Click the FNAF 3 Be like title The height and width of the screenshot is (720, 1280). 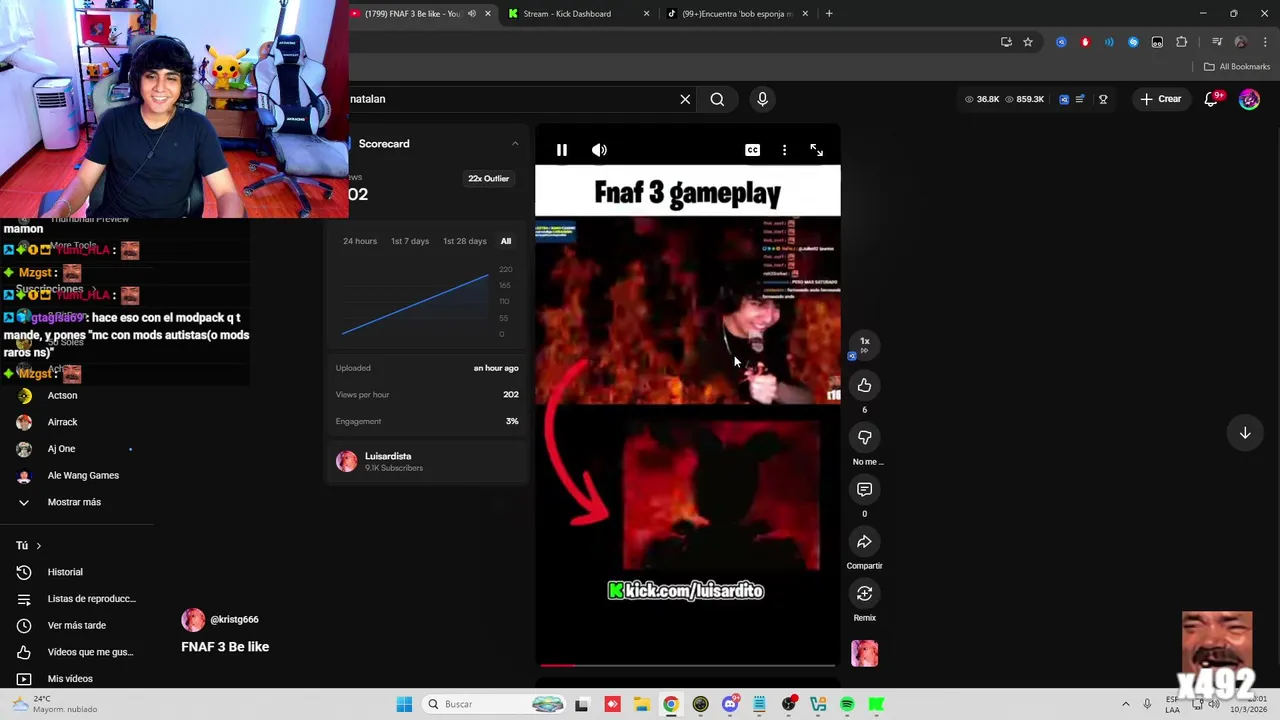coord(225,647)
